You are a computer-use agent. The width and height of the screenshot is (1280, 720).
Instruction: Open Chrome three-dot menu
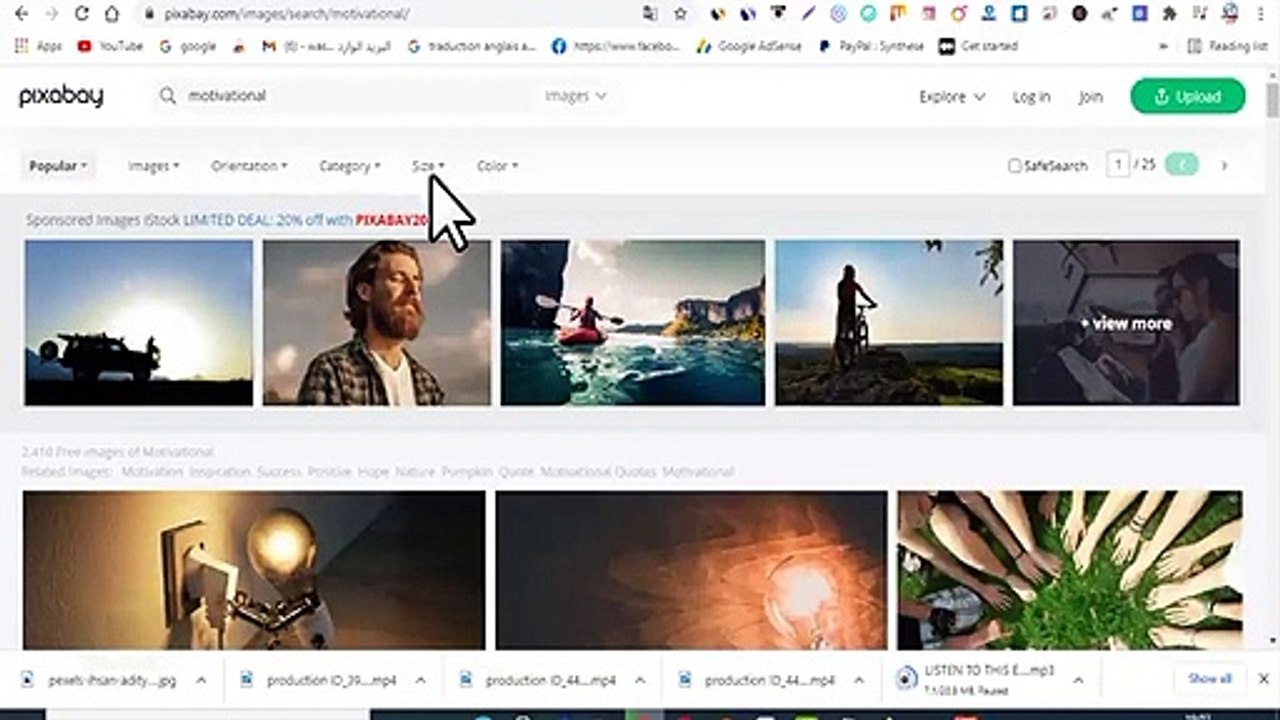1260,14
